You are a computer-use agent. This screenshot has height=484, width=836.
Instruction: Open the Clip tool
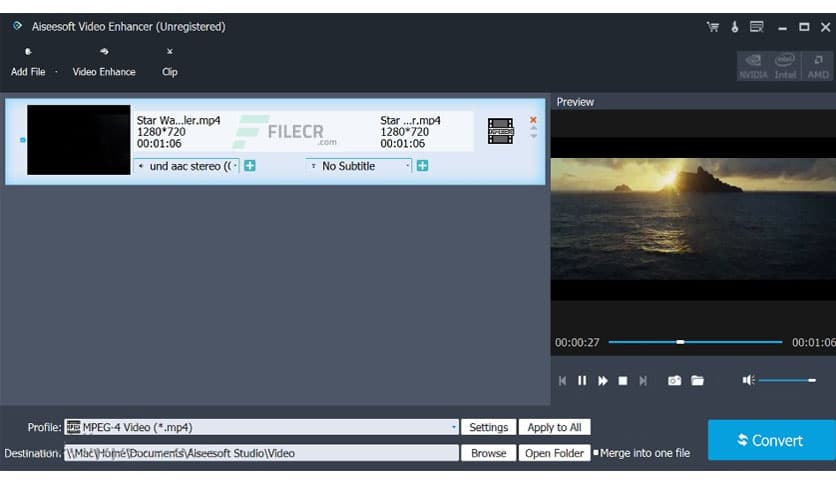tap(170, 62)
